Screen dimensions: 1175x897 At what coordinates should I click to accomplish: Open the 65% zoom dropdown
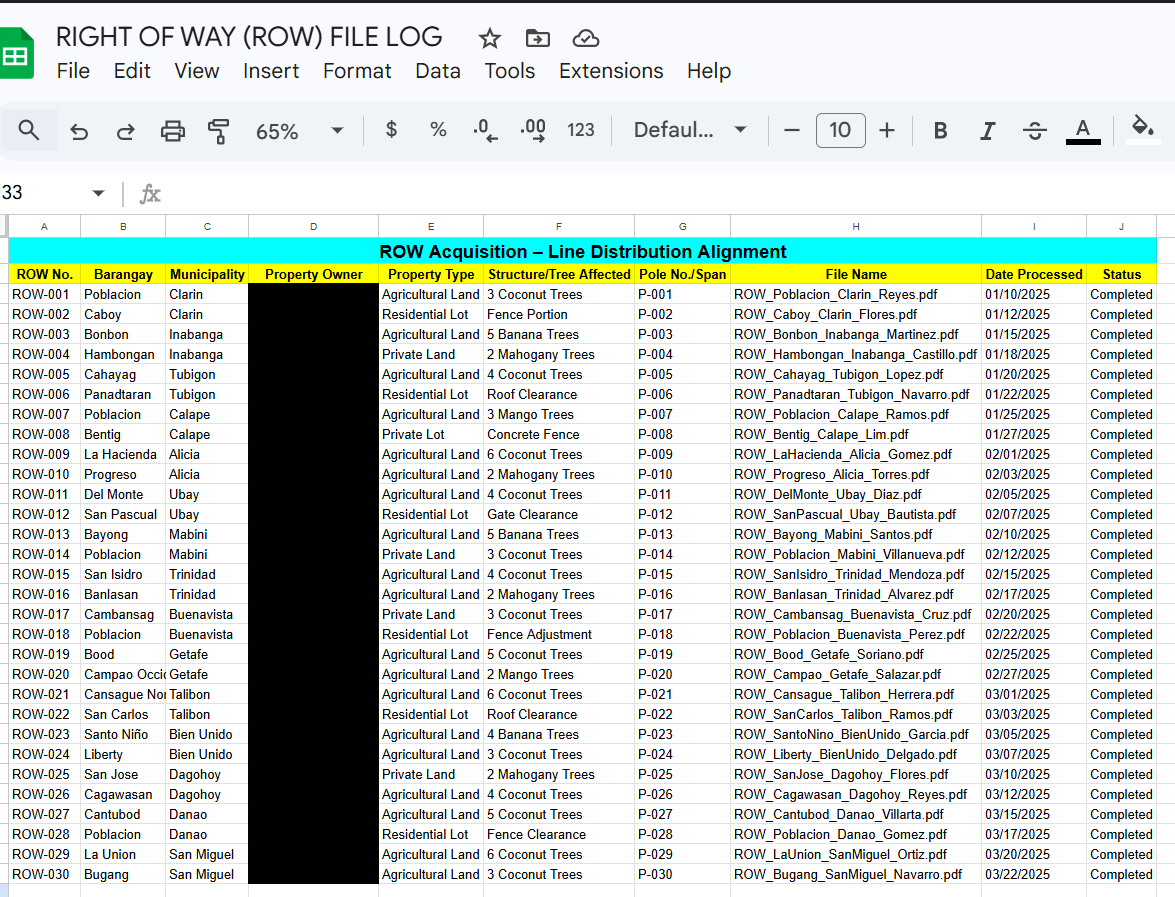click(x=300, y=131)
